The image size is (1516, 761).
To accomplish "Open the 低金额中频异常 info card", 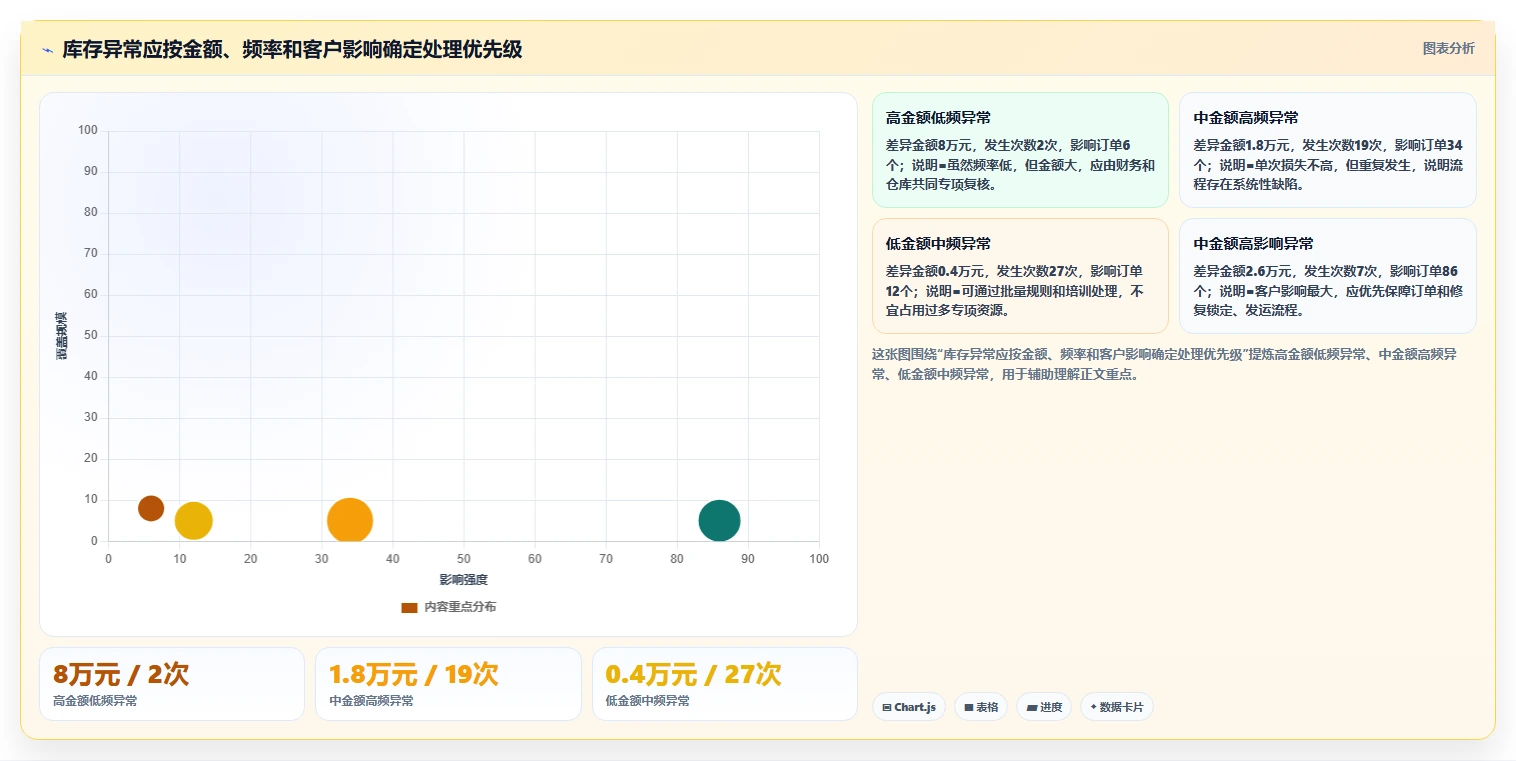I will [1020, 276].
